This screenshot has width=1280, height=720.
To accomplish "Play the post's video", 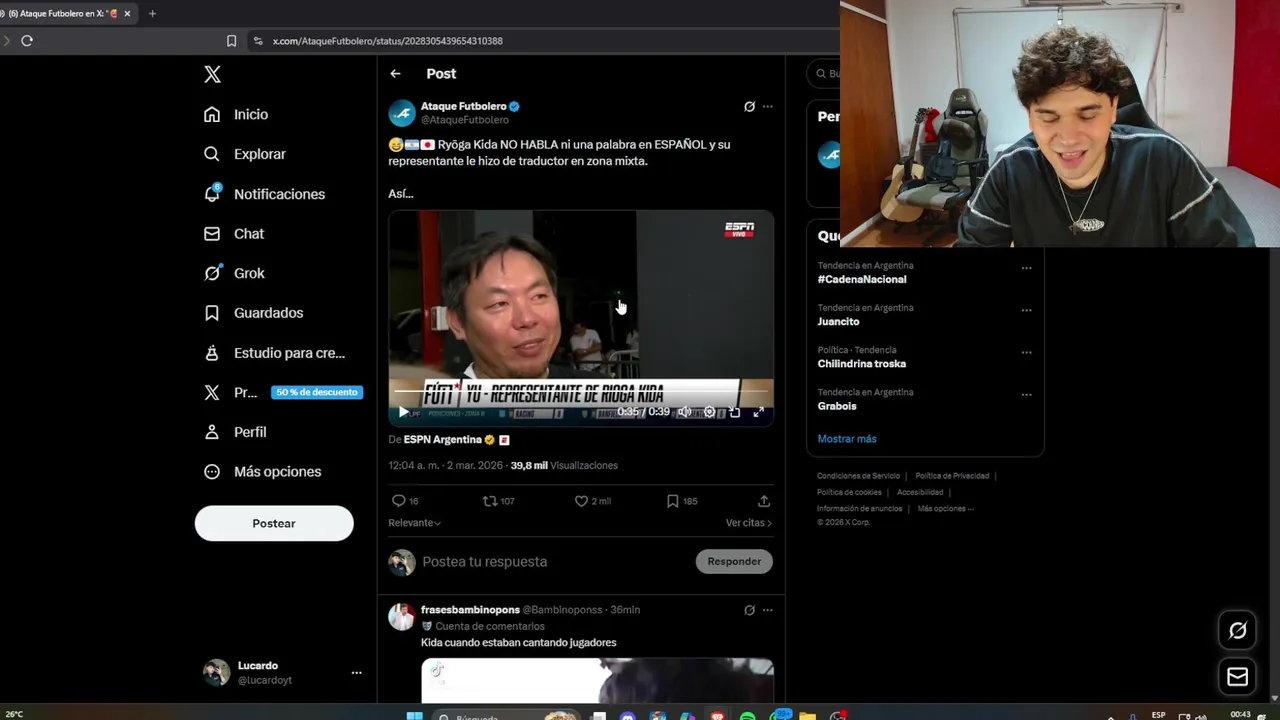I will click(403, 412).
